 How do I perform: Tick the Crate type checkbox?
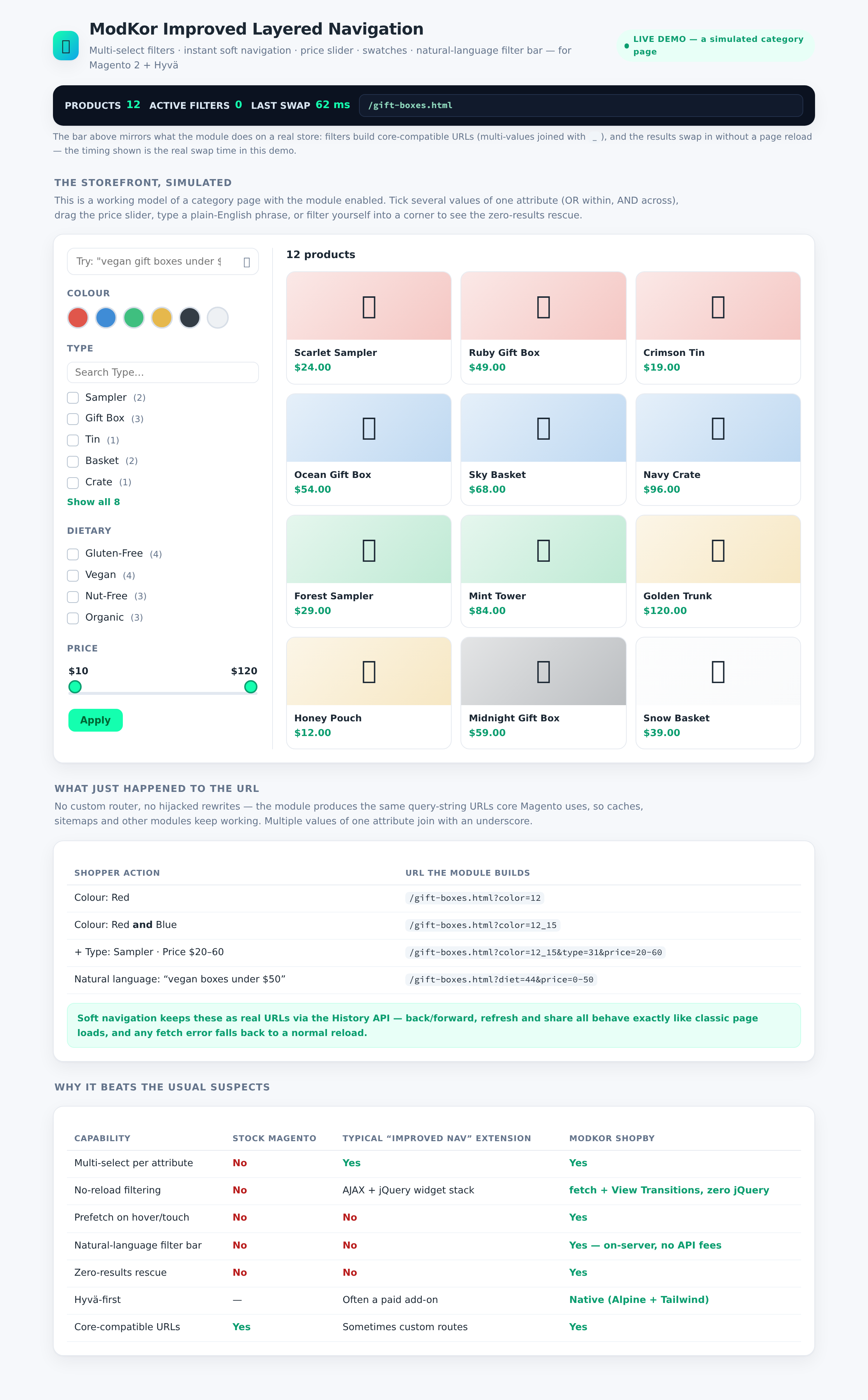[73, 483]
